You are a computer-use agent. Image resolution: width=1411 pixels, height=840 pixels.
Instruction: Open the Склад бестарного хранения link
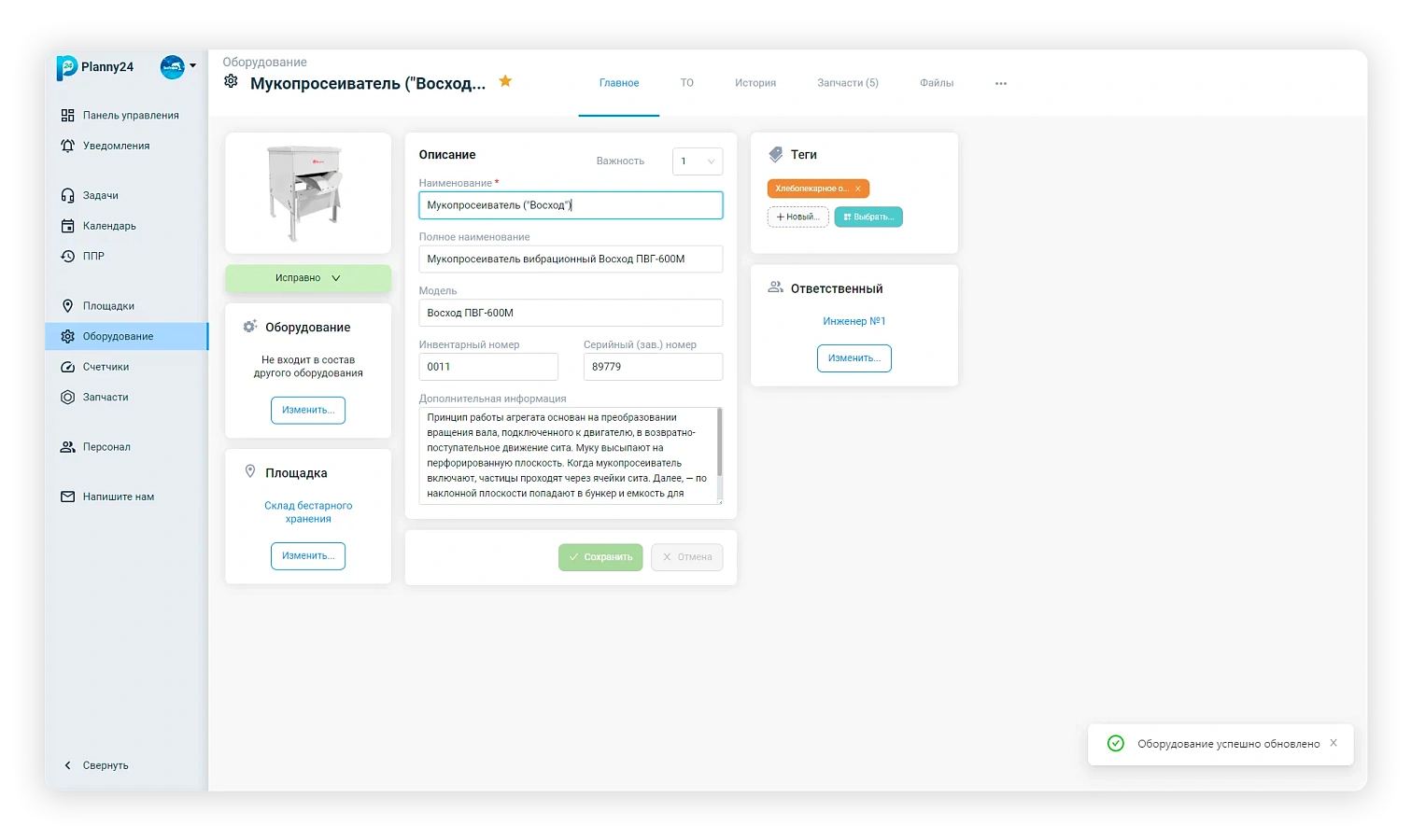pos(308,512)
